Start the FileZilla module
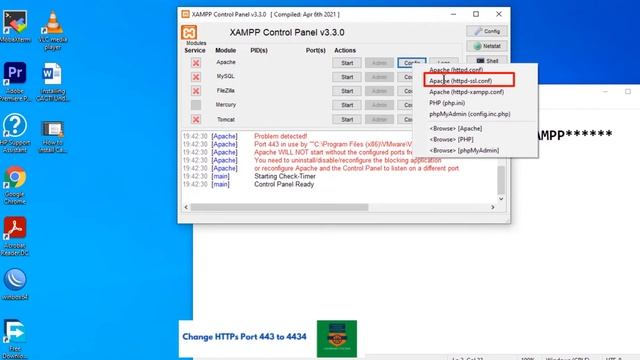The width and height of the screenshot is (640, 360). [x=347, y=91]
